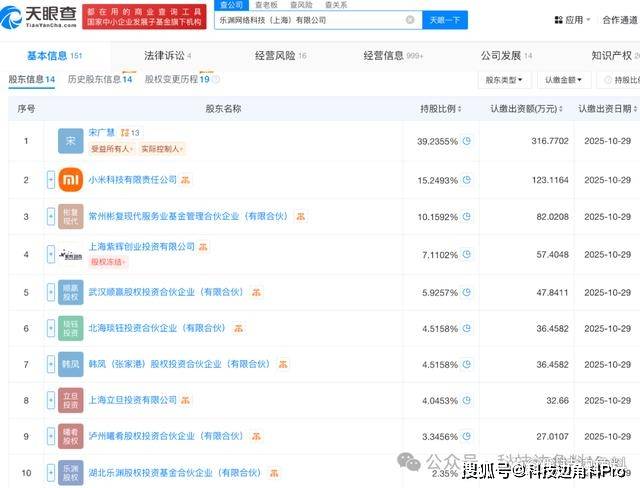Open equity chart icon next to 上海立旦投资
Screen dimensions: 640x488
185,400
